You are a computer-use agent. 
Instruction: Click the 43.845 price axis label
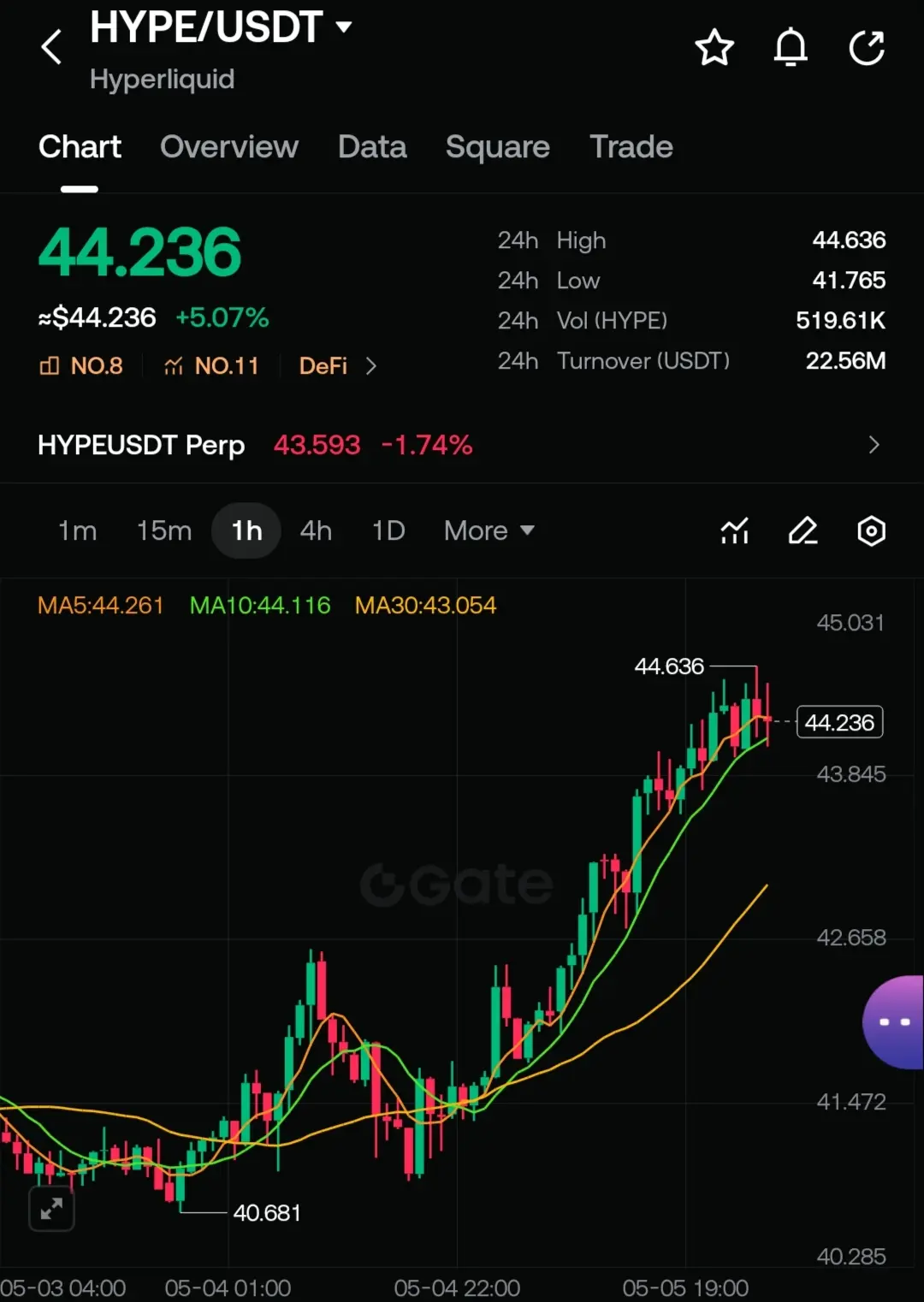[x=851, y=774]
